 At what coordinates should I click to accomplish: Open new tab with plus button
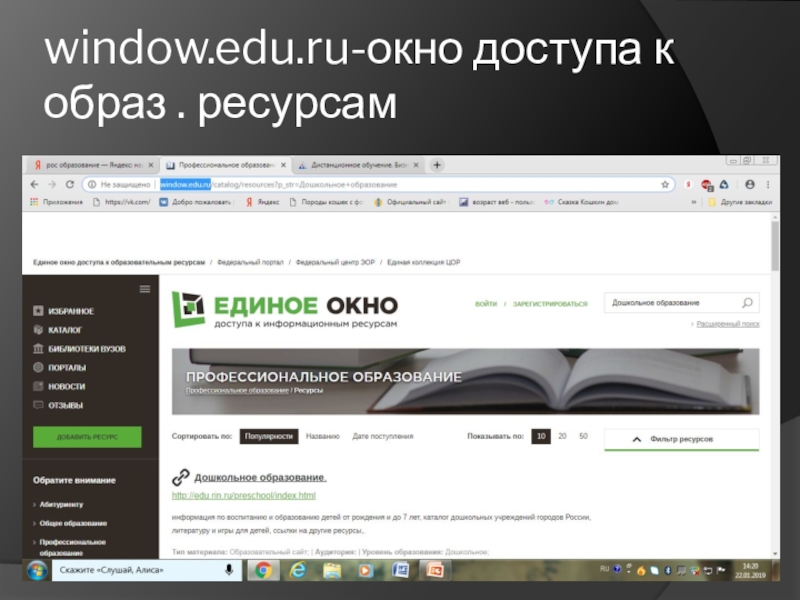pyautogui.click(x=437, y=165)
